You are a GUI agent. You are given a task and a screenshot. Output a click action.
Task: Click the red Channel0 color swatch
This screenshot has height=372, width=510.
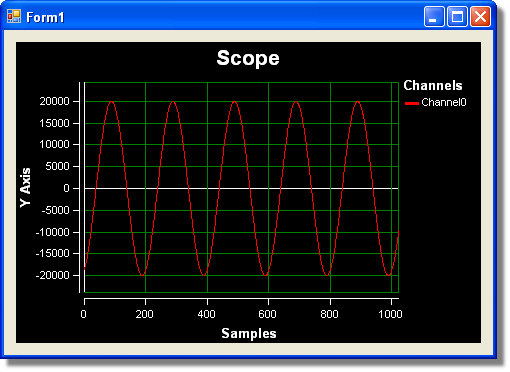pos(412,103)
